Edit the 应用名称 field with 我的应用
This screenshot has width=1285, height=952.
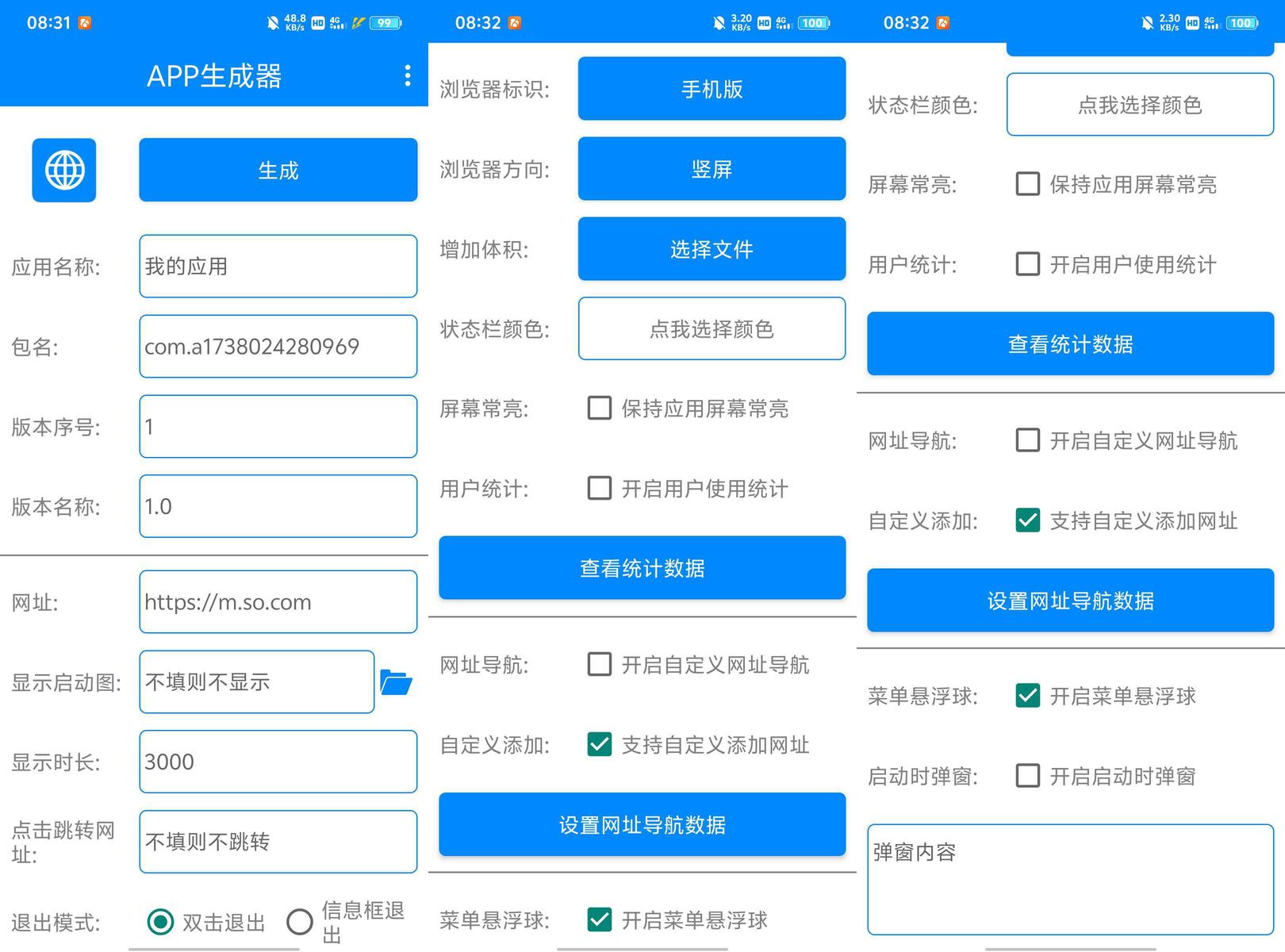point(278,266)
